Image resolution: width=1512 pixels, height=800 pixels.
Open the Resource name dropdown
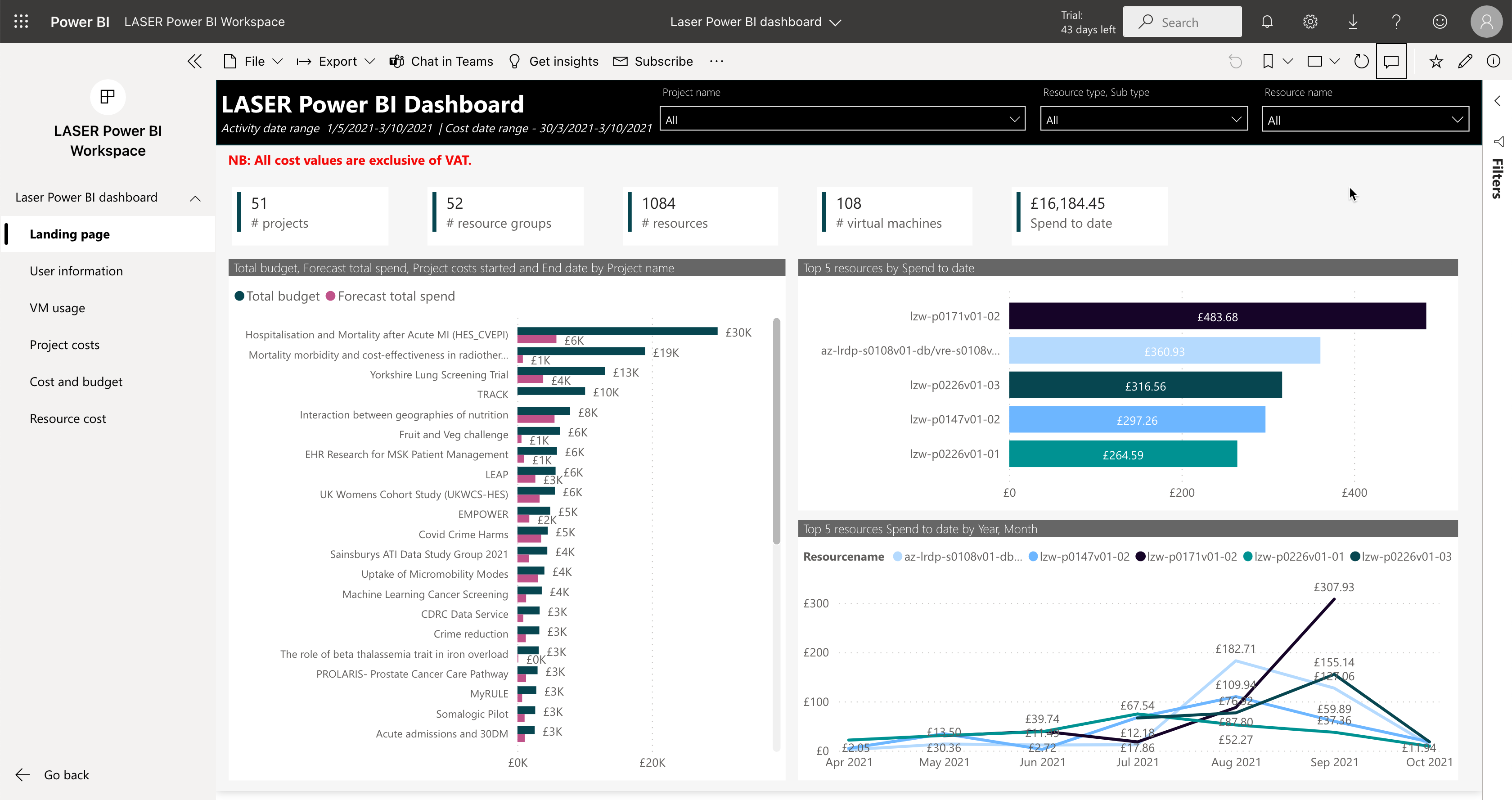[x=1365, y=119]
